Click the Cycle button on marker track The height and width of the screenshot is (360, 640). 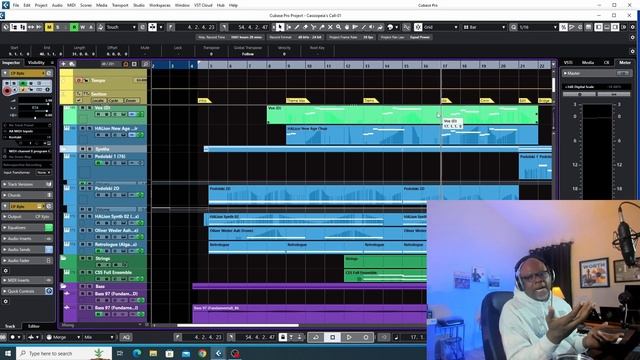point(114,100)
